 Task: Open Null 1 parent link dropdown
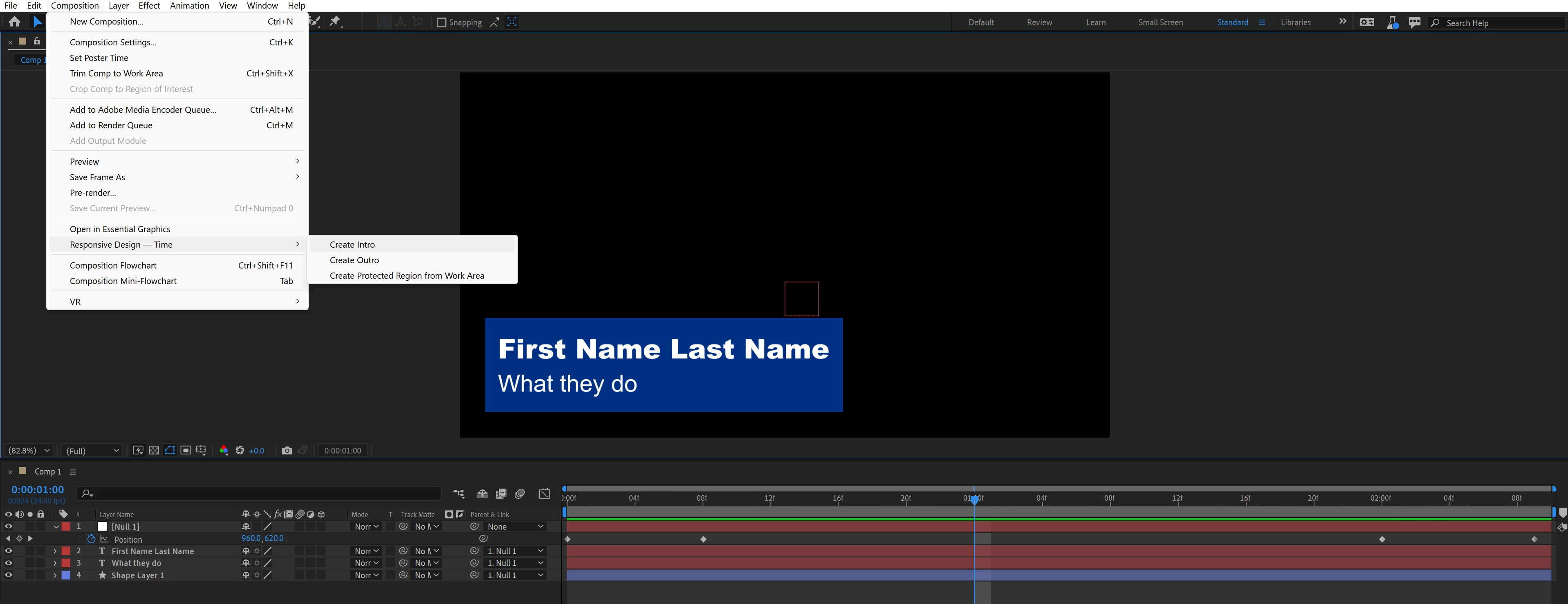(x=515, y=527)
